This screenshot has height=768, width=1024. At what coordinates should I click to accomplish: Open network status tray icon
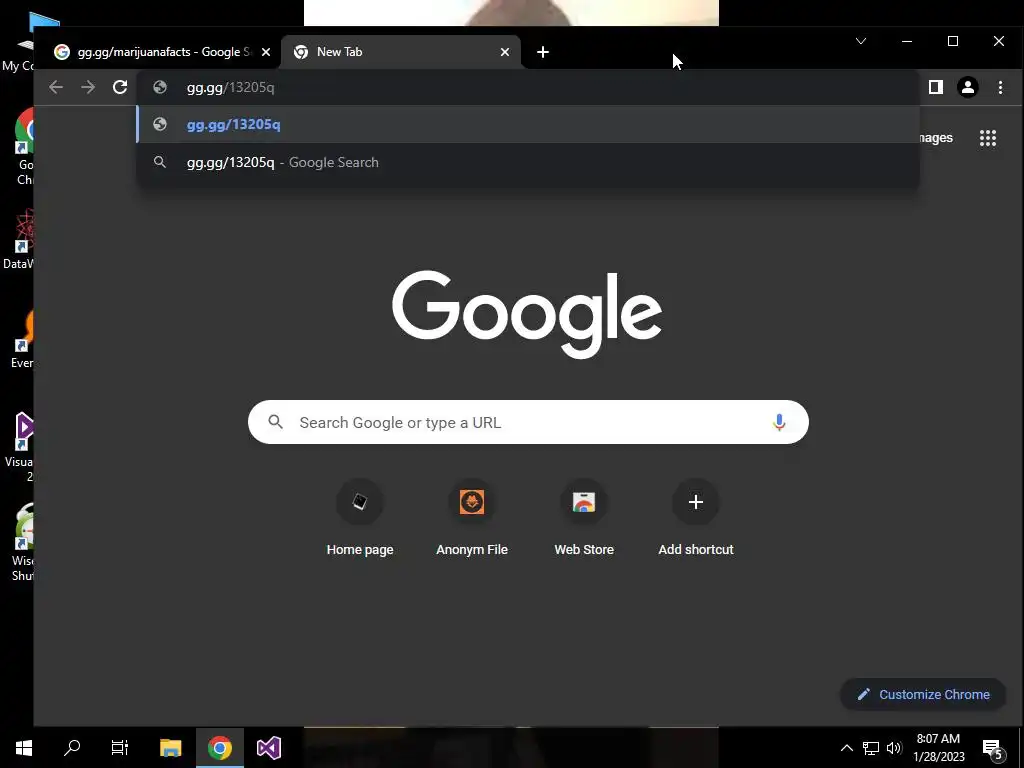[x=871, y=748]
